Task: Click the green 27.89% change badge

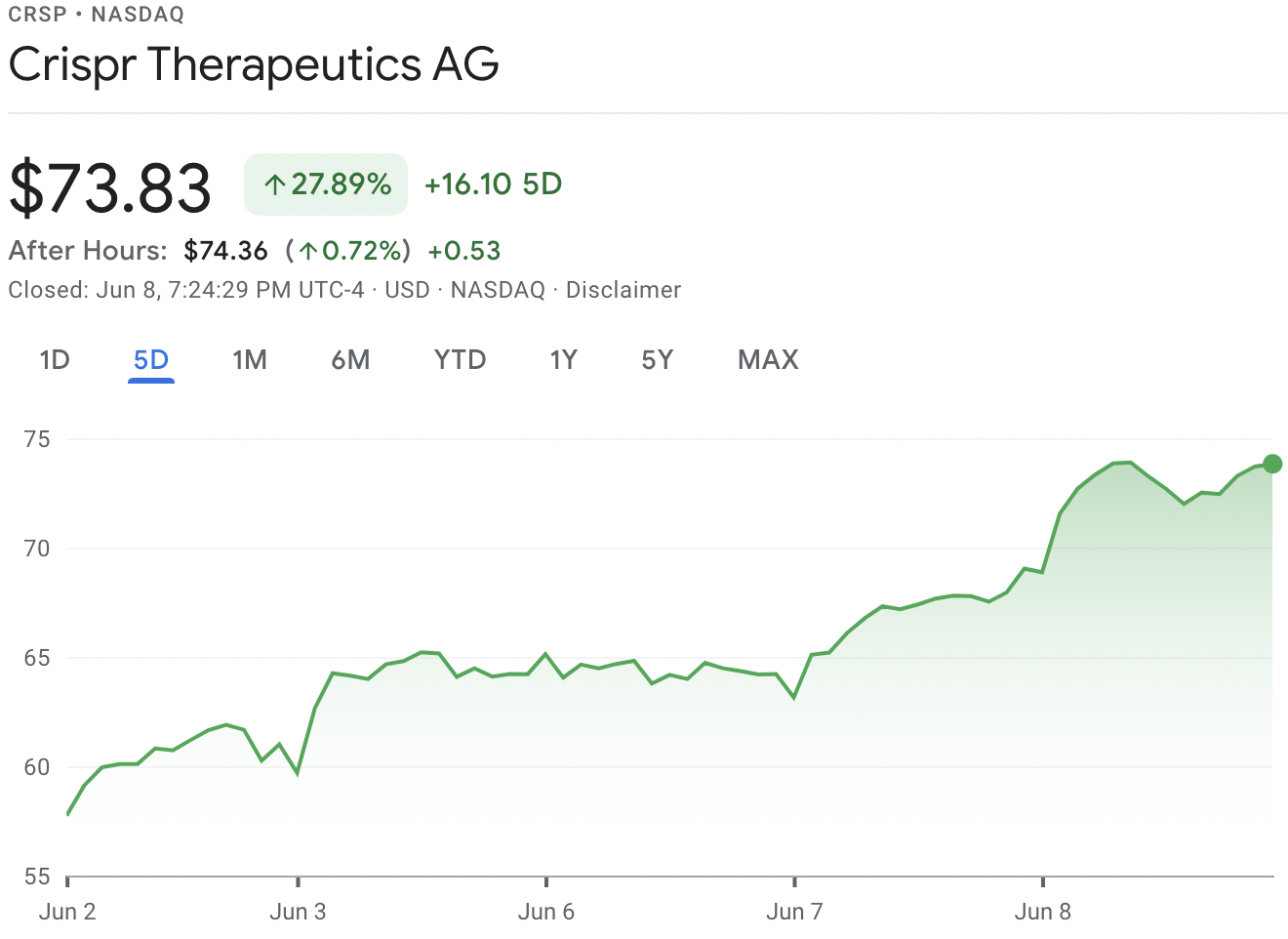Action: (x=326, y=184)
